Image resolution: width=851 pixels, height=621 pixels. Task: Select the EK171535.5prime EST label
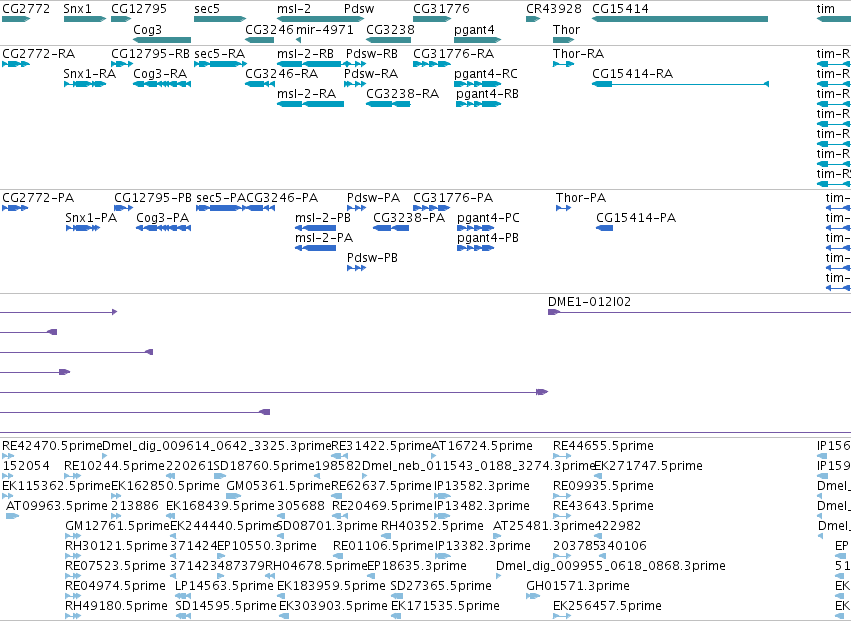pos(445,605)
